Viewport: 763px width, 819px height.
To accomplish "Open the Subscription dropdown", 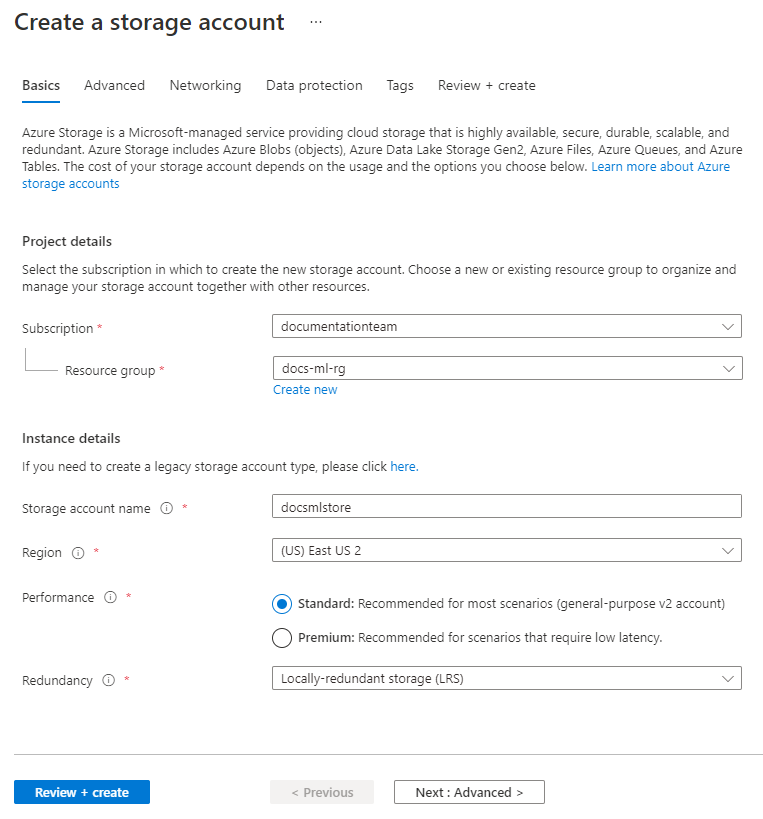I will coord(506,326).
